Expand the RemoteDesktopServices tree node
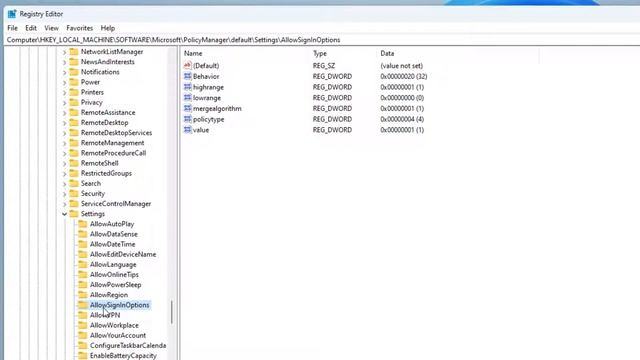The height and width of the screenshot is (360, 640). 64,133
